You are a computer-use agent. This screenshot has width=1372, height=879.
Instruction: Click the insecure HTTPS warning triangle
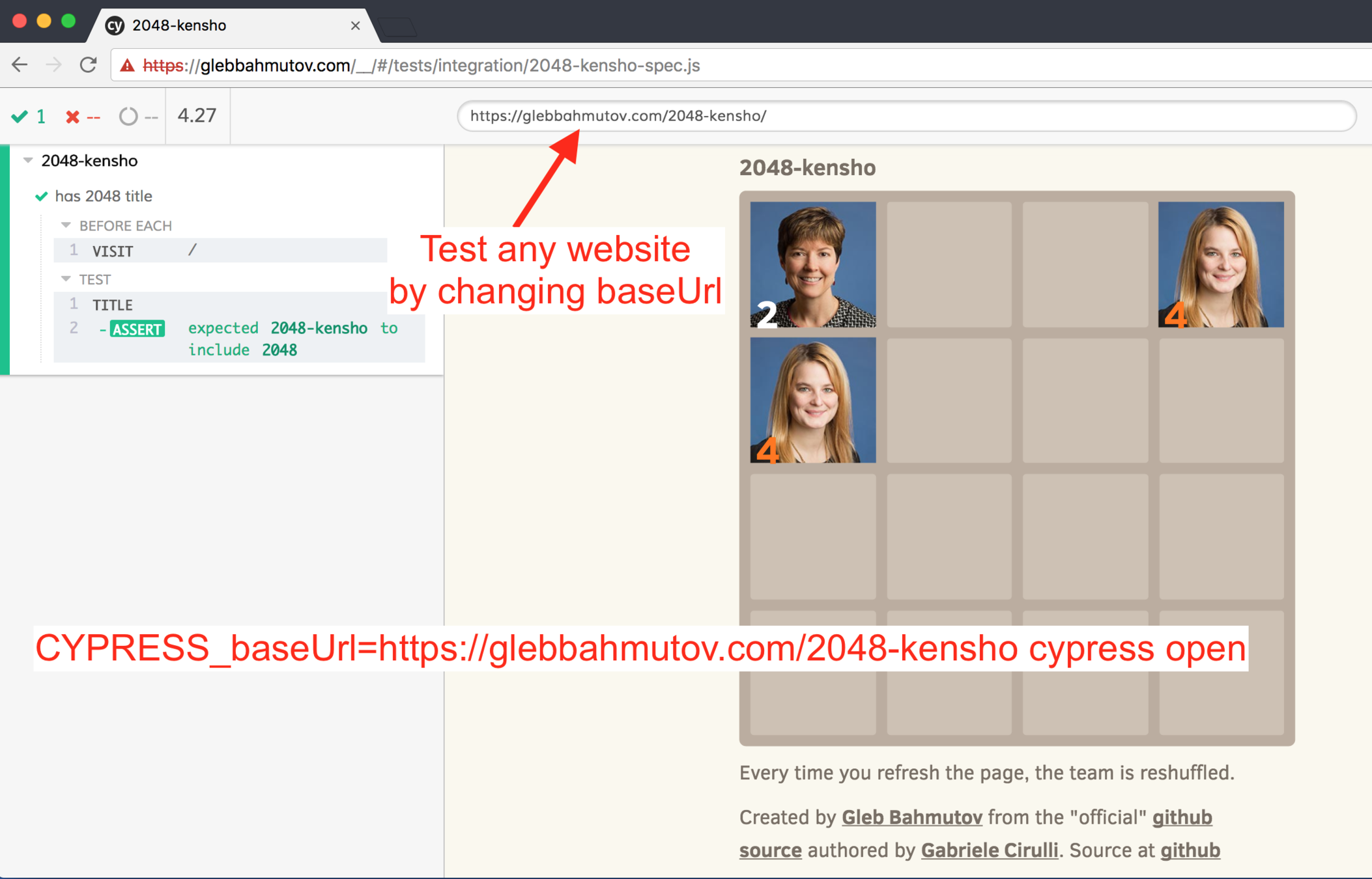(128, 66)
